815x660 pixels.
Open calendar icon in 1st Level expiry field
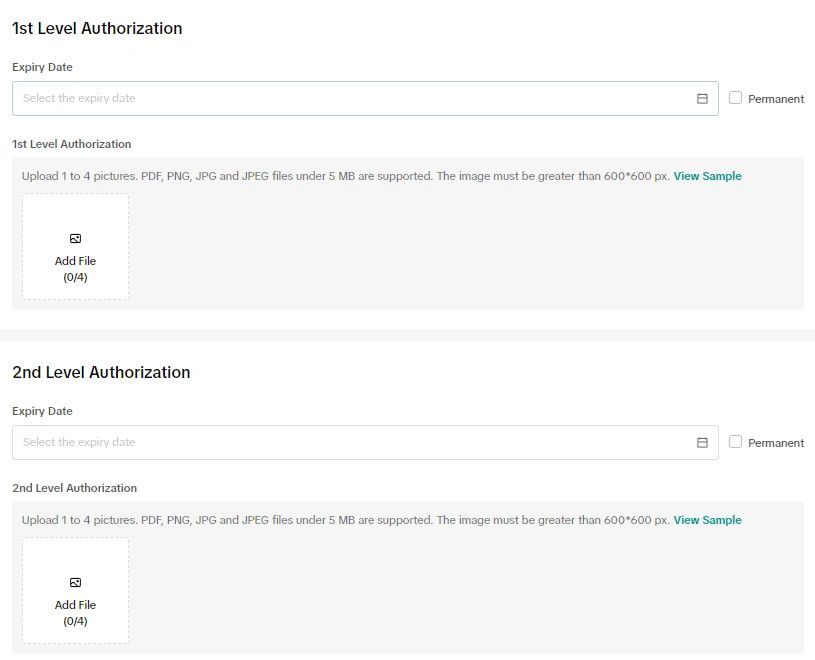coord(702,99)
